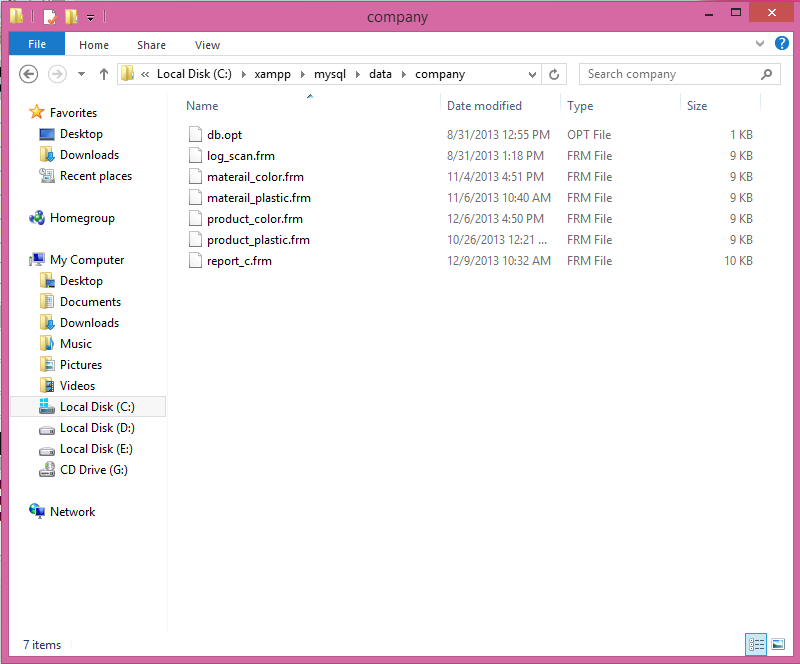Click the app folder icon in title bar
This screenshot has width=800, height=664.
click(16, 16)
